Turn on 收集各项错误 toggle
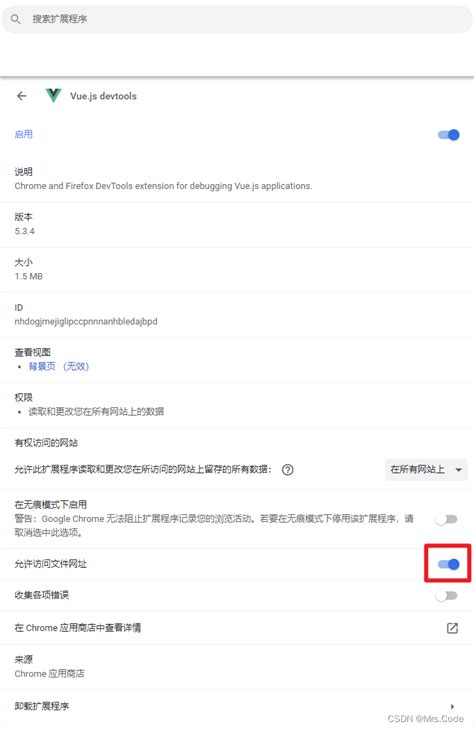The image size is (474, 729). [447, 596]
